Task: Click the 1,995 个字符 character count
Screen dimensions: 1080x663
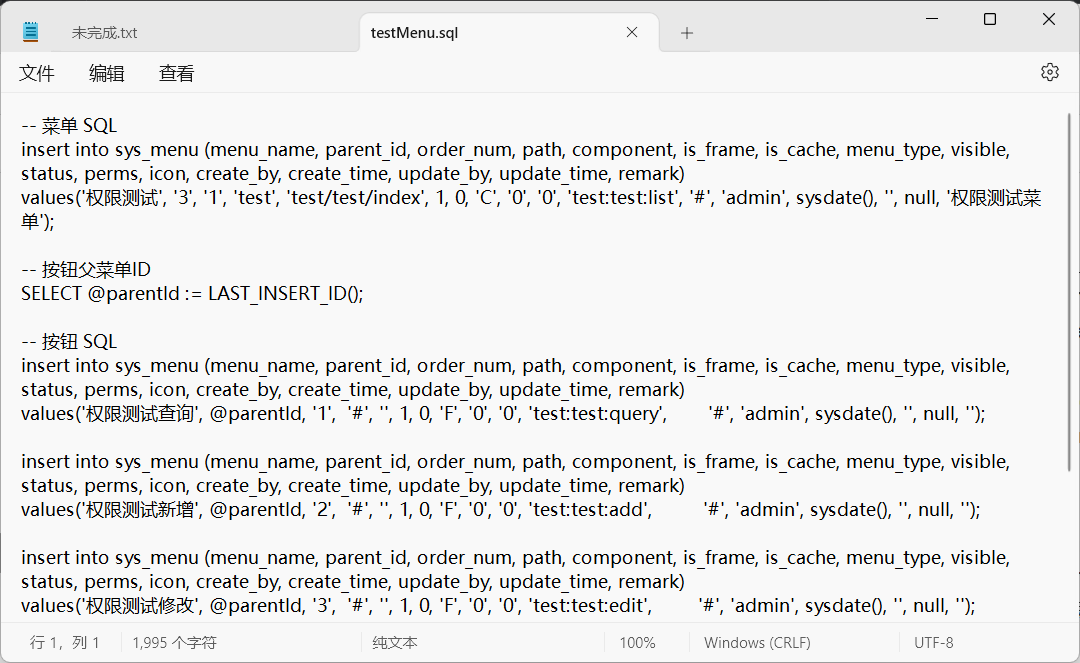Action: tap(175, 643)
